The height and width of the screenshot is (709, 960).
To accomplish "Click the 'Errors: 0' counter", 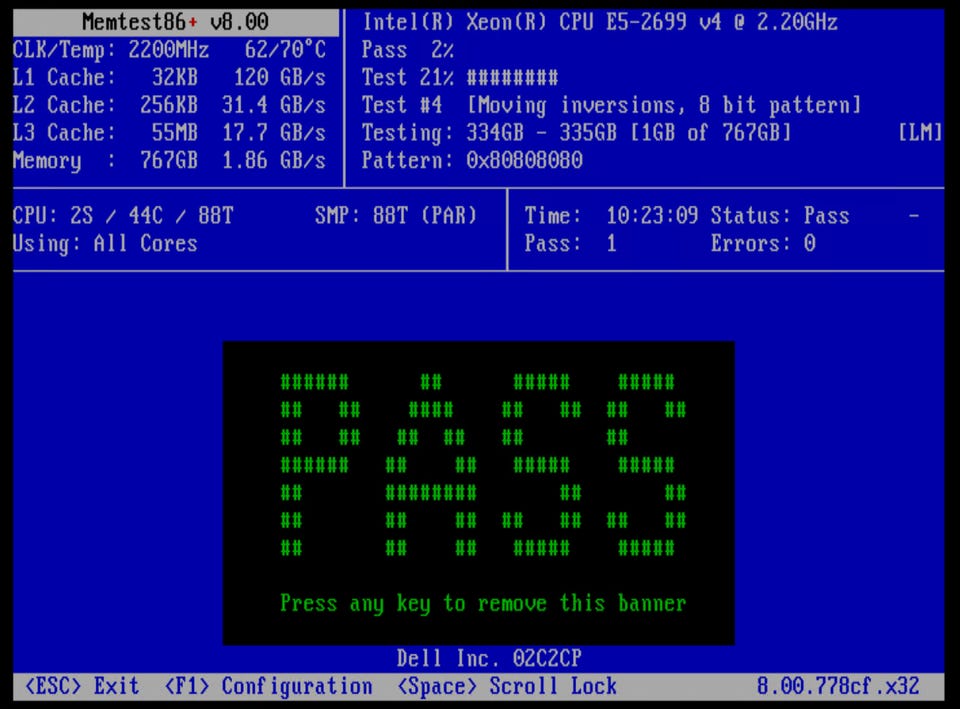I will [763, 244].
